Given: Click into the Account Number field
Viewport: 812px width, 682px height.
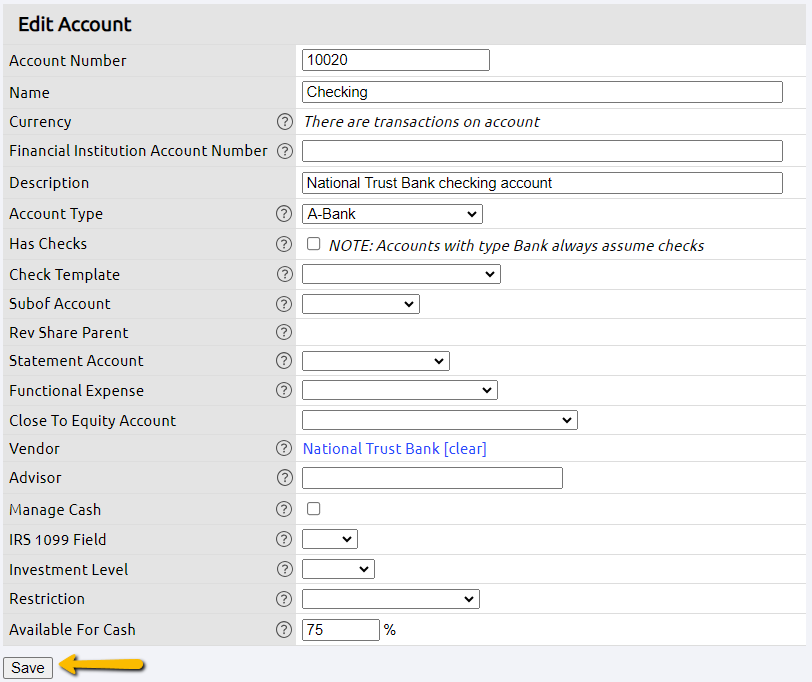Looking at the screenshot, I should 396,60.
